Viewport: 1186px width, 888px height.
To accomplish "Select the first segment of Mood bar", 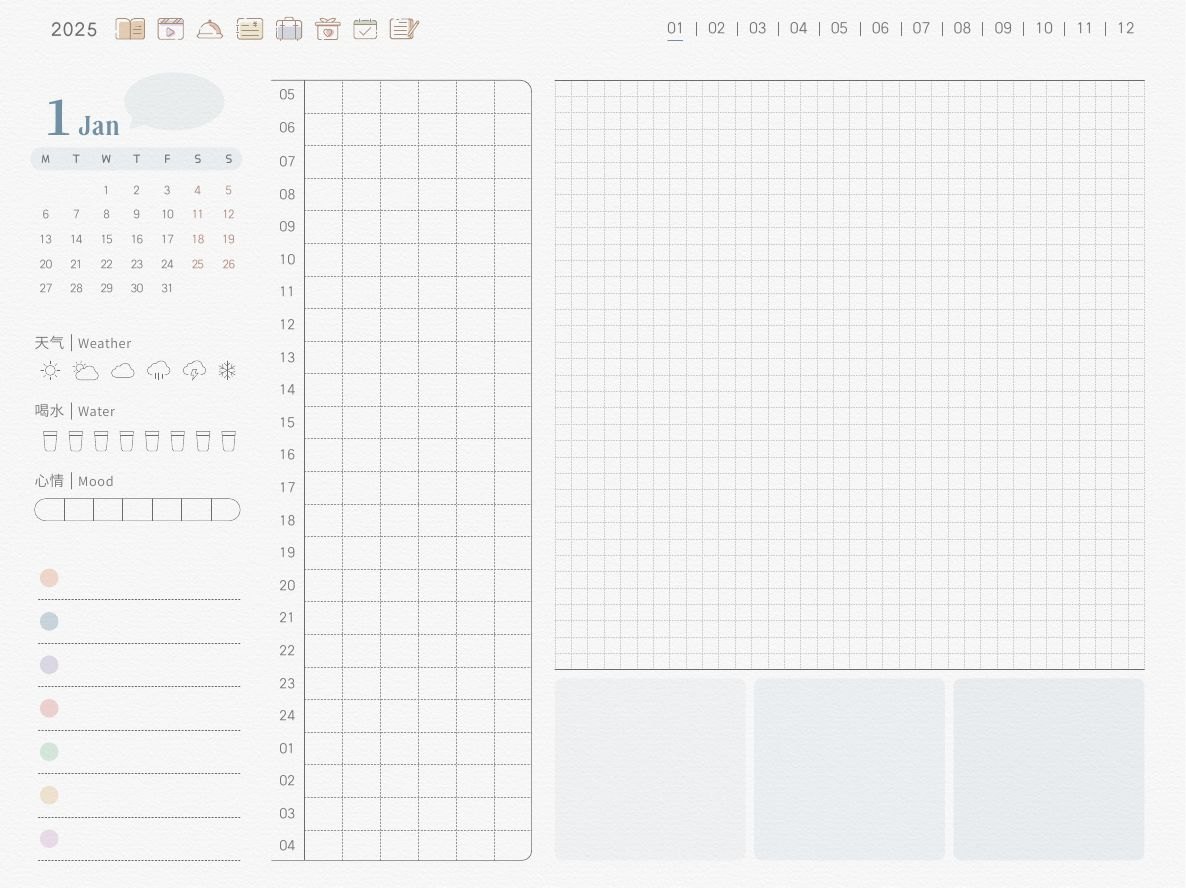I will 50,510.
